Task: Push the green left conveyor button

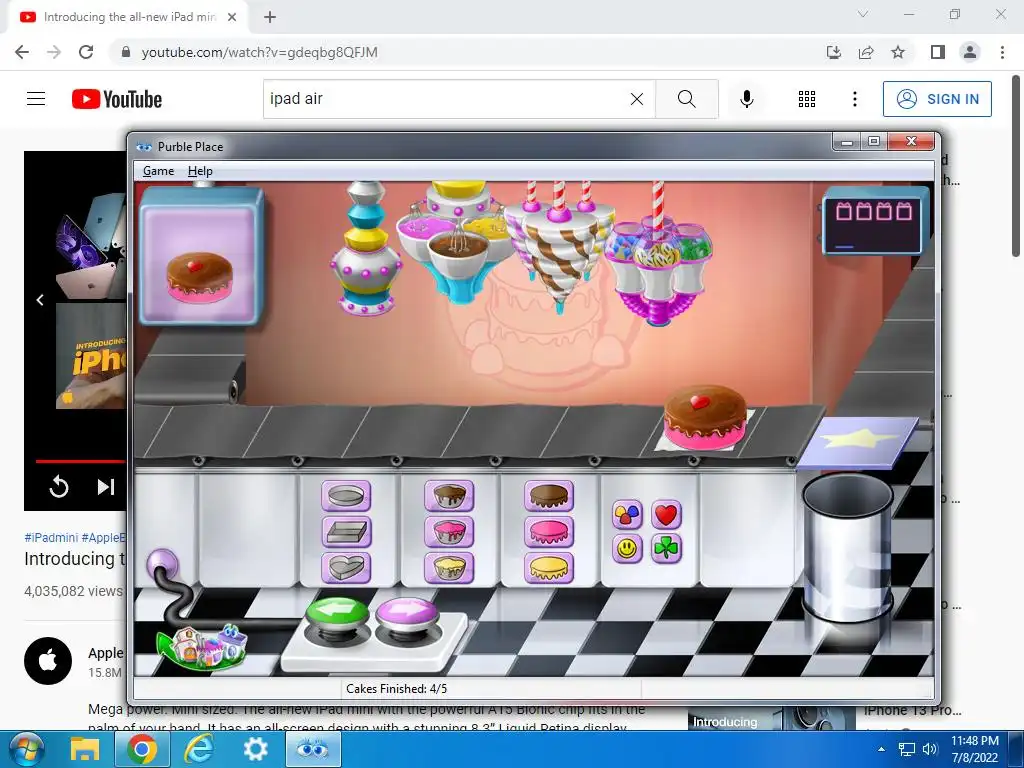Action: click(x=337, y=617)
